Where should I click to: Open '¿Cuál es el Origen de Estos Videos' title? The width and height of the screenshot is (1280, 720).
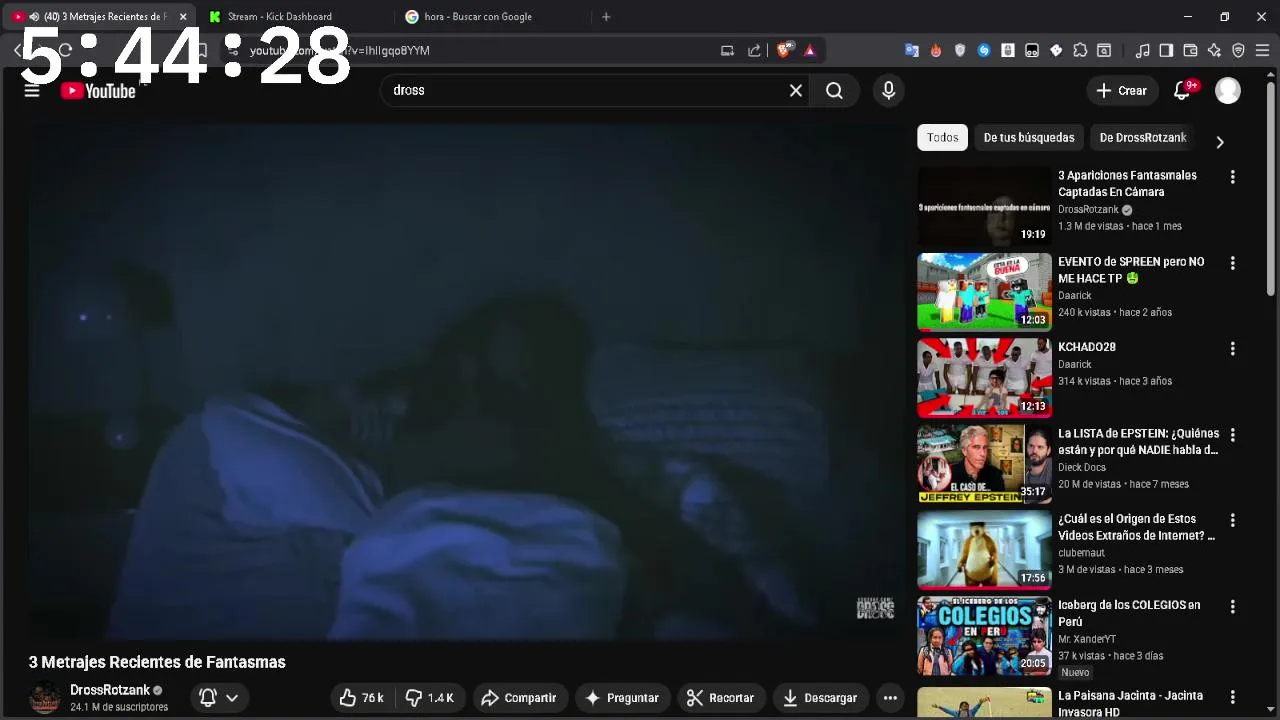1137,528
